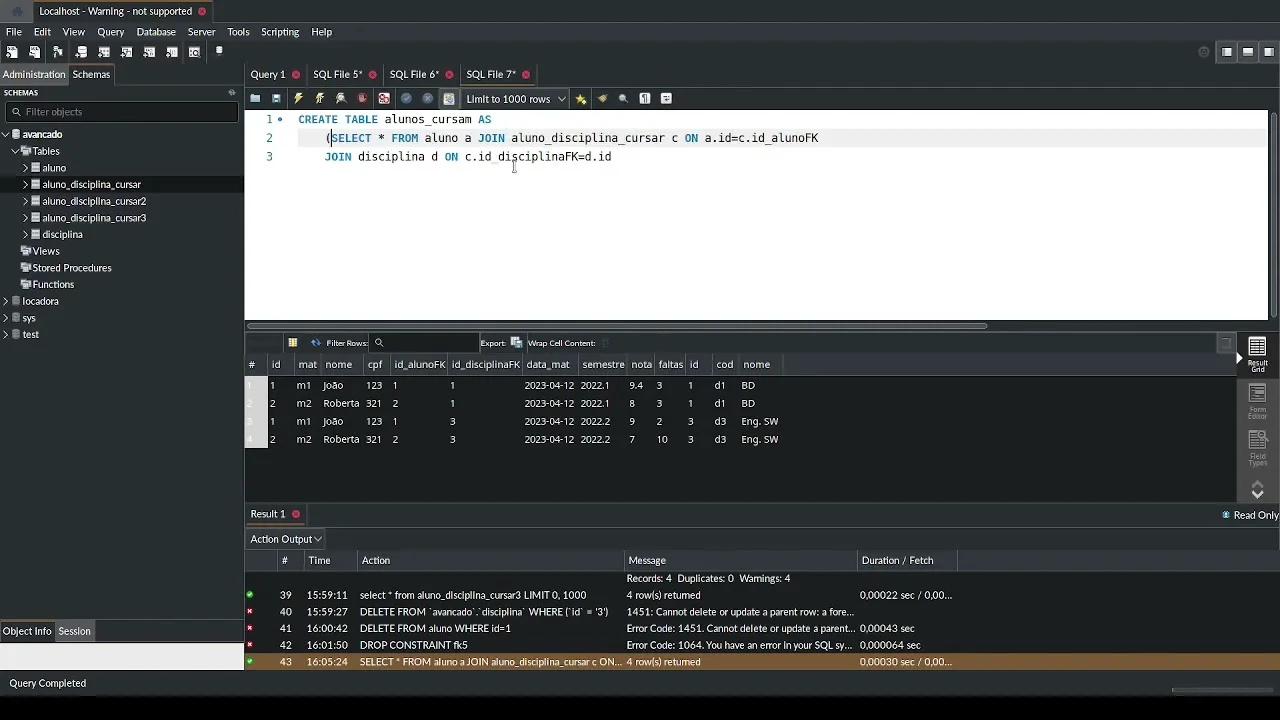Expand the aluno table tree node
1280x720 pixels.
click(26, 168)
